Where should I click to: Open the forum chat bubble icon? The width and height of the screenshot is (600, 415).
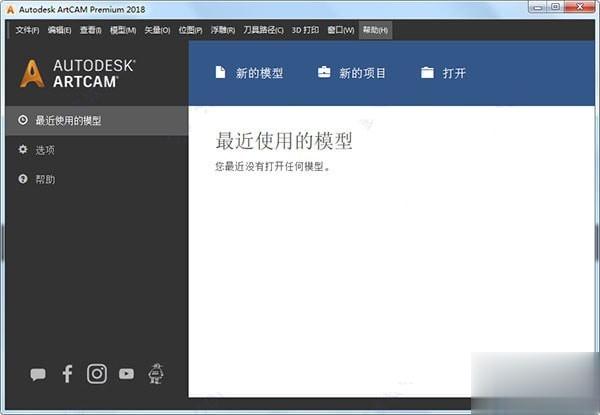(38, 374)
